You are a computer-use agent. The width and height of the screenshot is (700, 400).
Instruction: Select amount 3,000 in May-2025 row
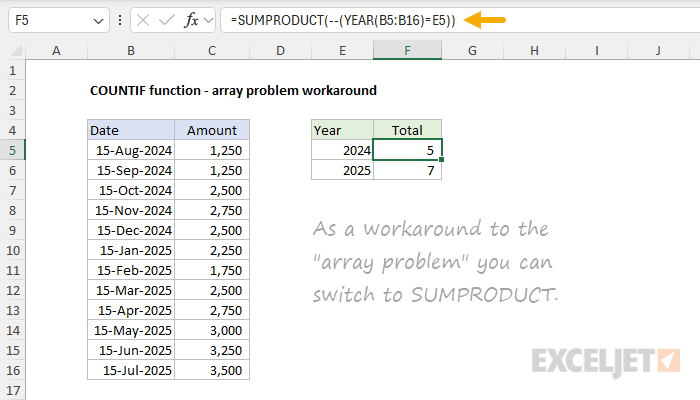tap(212, 330)
